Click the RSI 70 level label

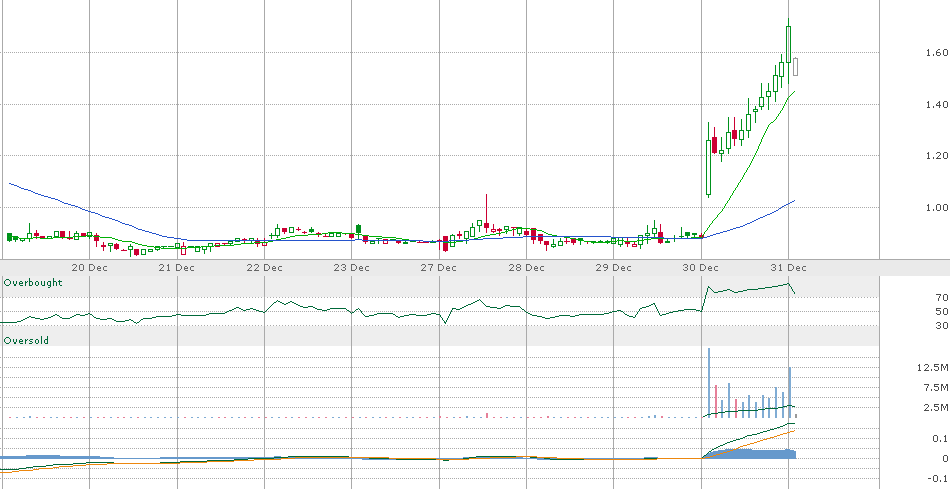click(942, 298)
